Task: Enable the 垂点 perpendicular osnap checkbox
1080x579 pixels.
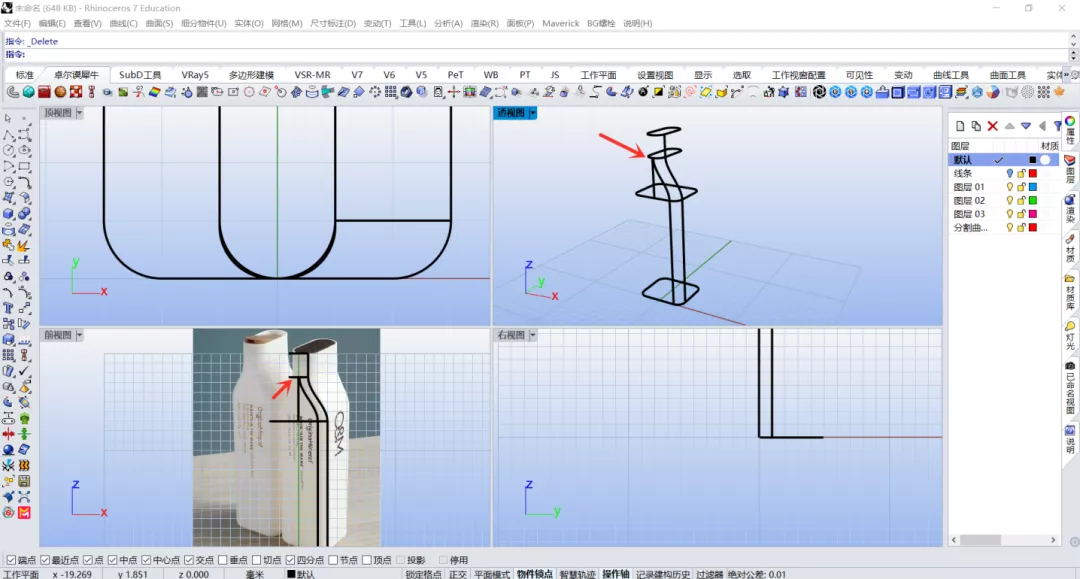Action: point(222,560)
